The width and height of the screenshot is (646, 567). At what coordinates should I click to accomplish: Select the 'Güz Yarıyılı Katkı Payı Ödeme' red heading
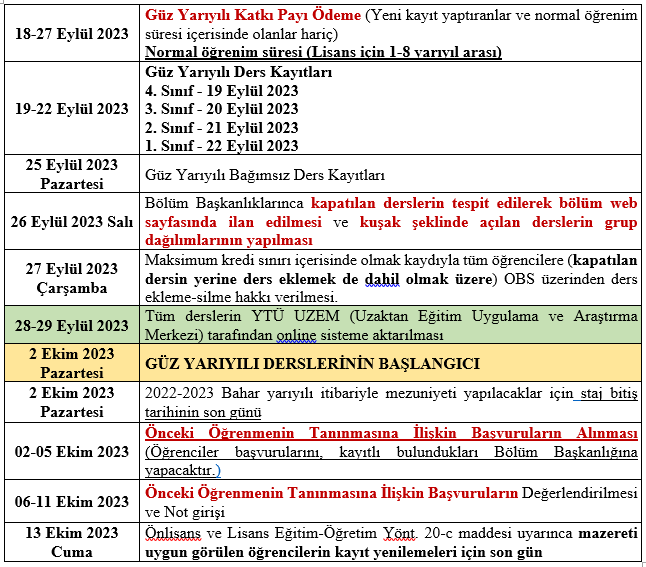point(252,16)
